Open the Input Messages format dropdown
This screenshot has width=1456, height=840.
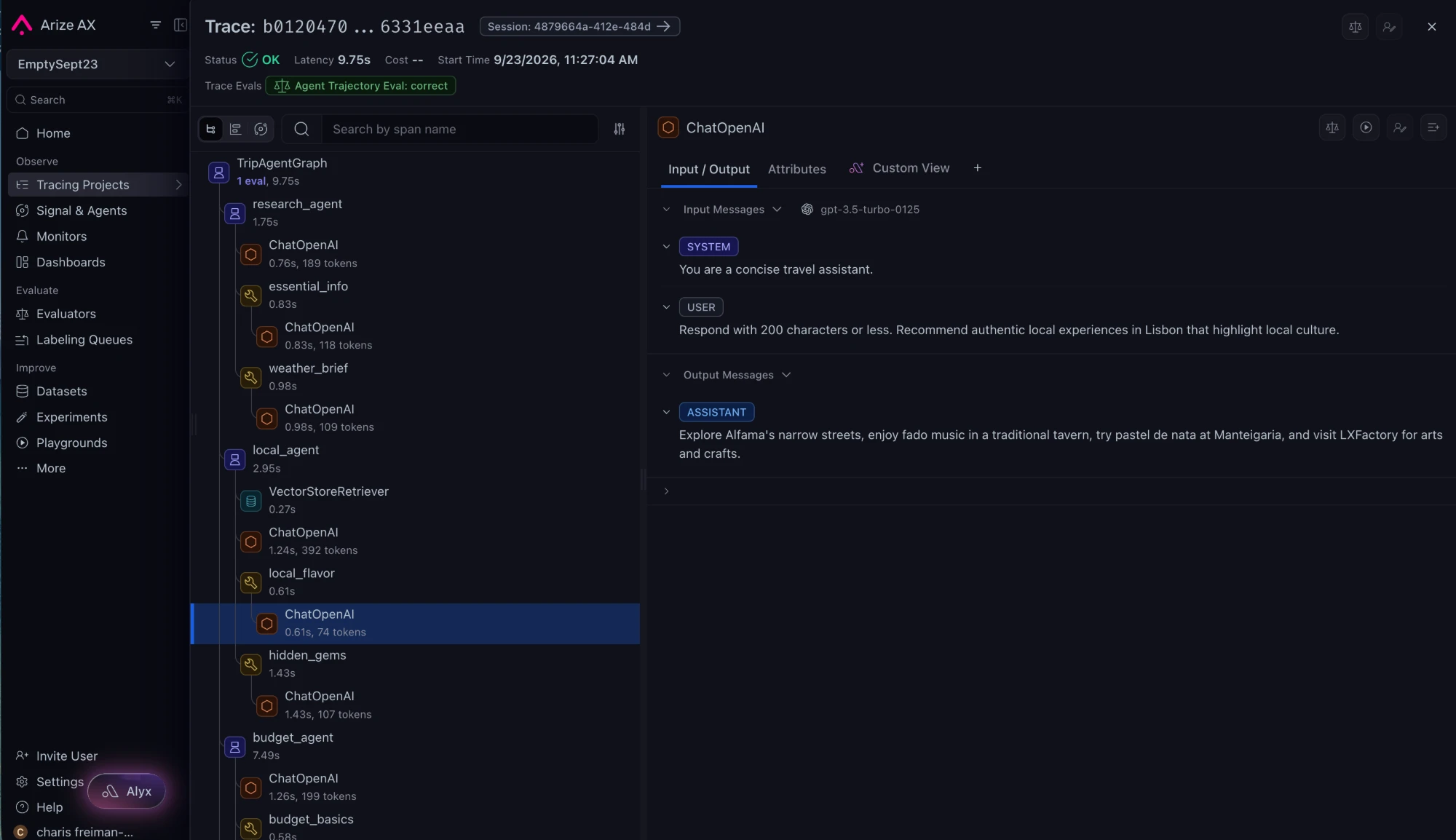pos(732,210)
